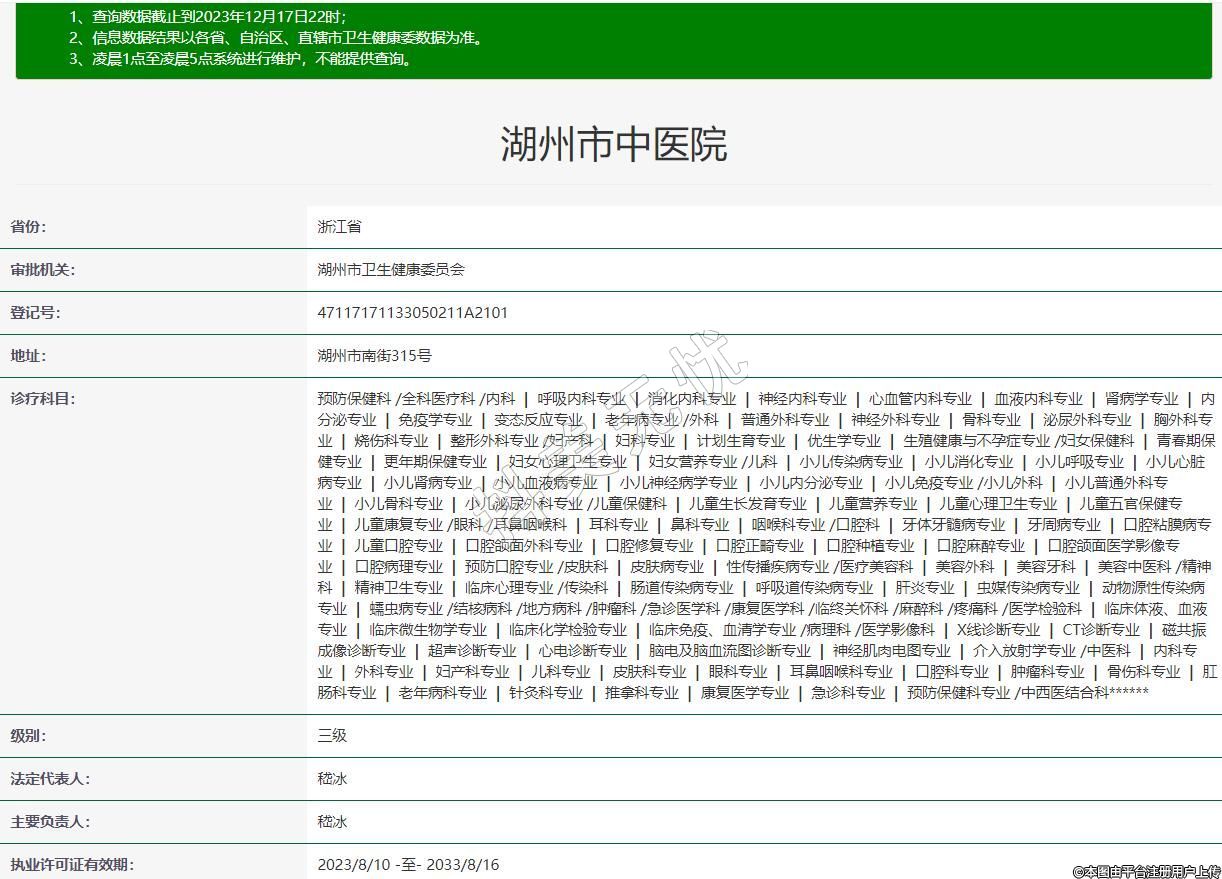The image size is (1222, 879).
Task: Click the 执业许可证有效期 row label
Action: point(71,865)
